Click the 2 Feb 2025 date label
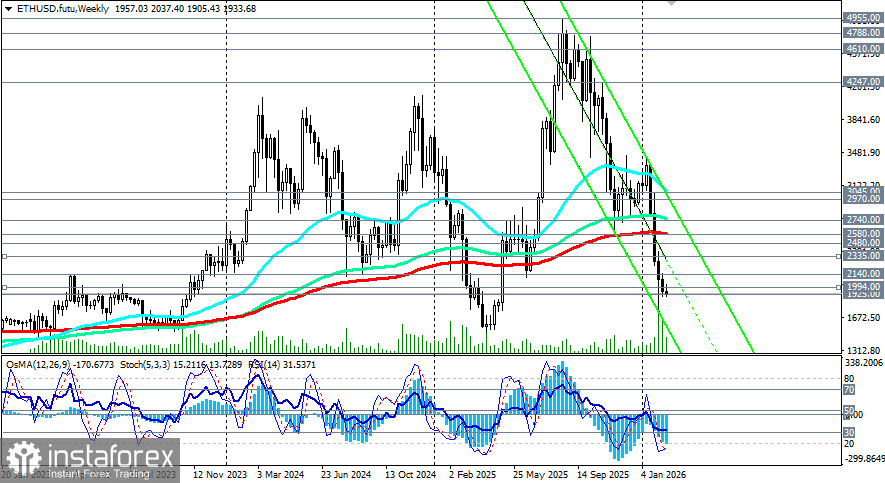Image resolution: width=885 pixels, height=483 pixels. point(472,475)
